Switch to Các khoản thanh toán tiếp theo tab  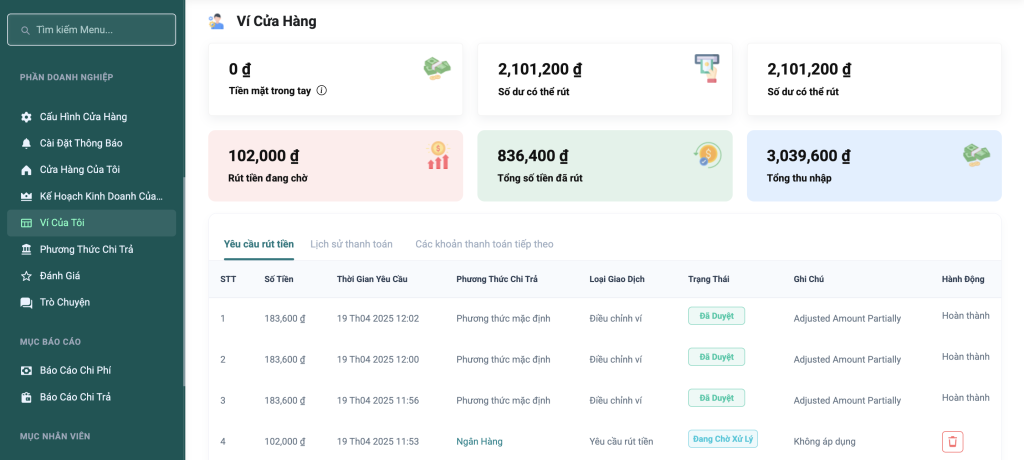(x=484, y=244)
